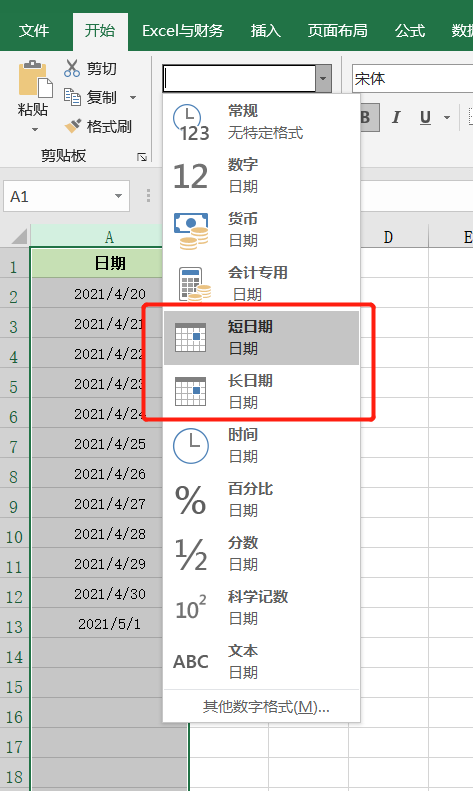This screenshot has width=473, height=791.
Task: Click the 复制 copy label
Action: 101,97
